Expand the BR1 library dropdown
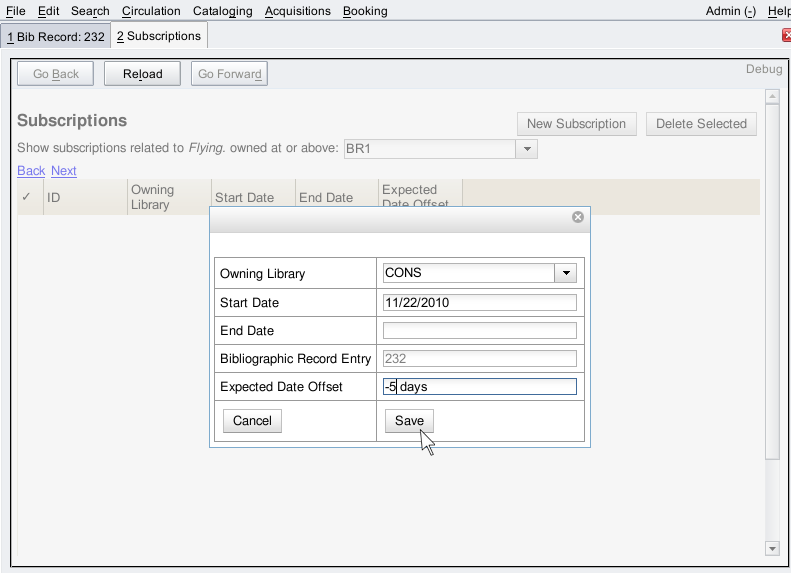Screen dimensions: 791x573 pyautogui.click(x=526, y=149)
